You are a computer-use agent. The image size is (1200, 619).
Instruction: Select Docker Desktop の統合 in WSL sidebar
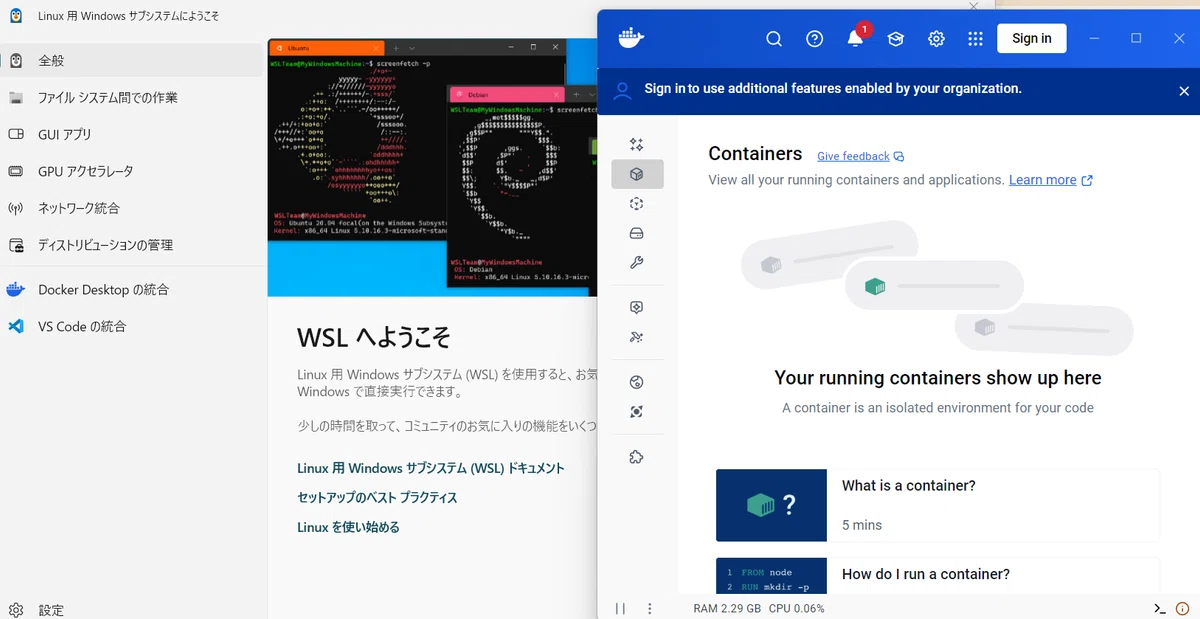point(133,289)
